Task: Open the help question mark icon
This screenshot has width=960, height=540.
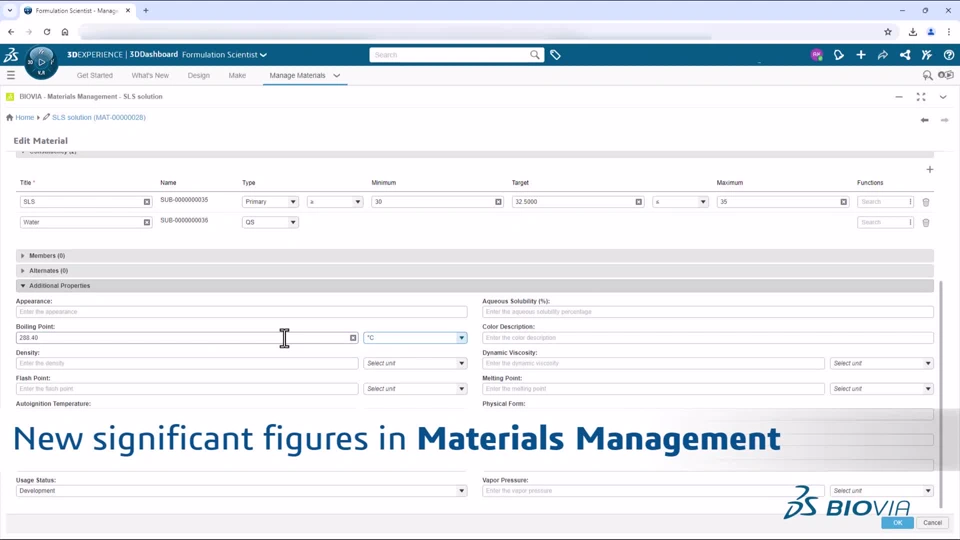Action: [949, 54]
